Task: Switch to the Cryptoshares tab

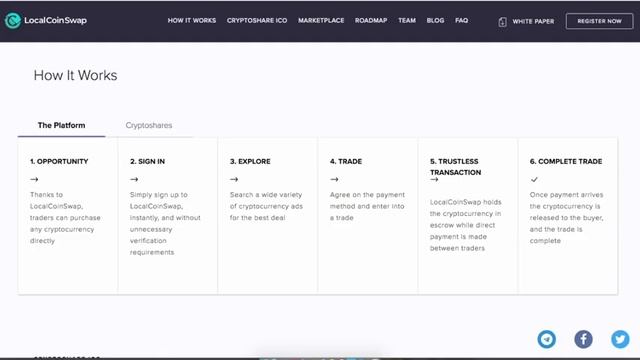Action: pyautogui.click(x=149, y=125)
